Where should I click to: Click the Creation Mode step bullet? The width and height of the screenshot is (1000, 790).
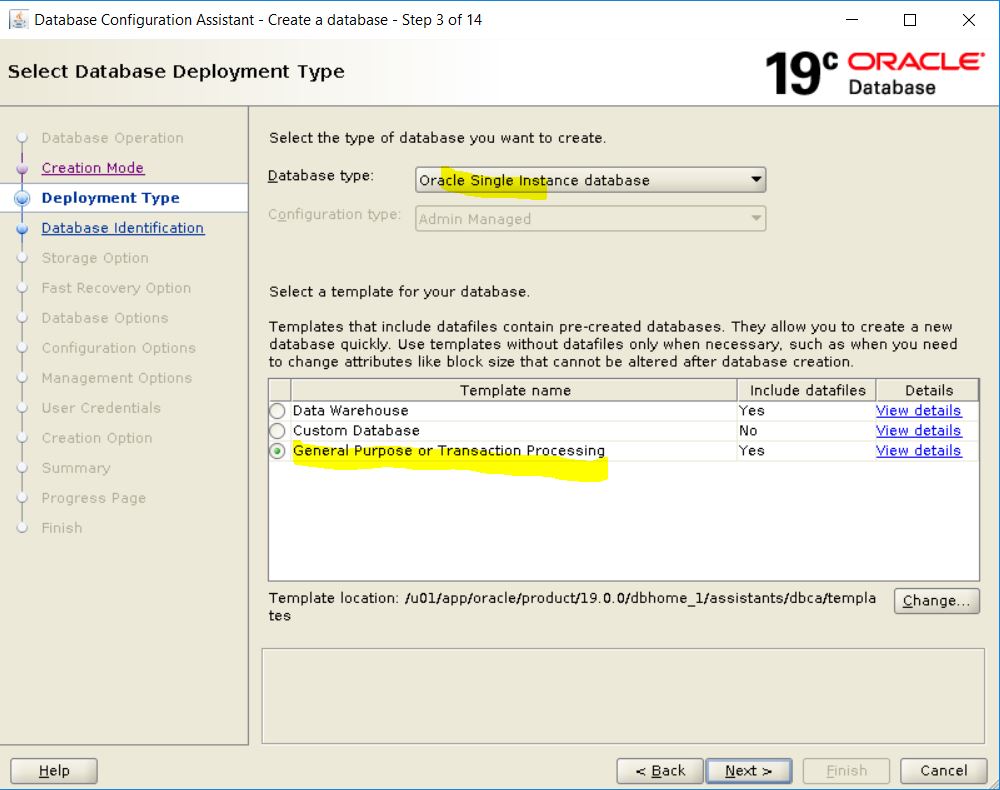coord(22,168)
